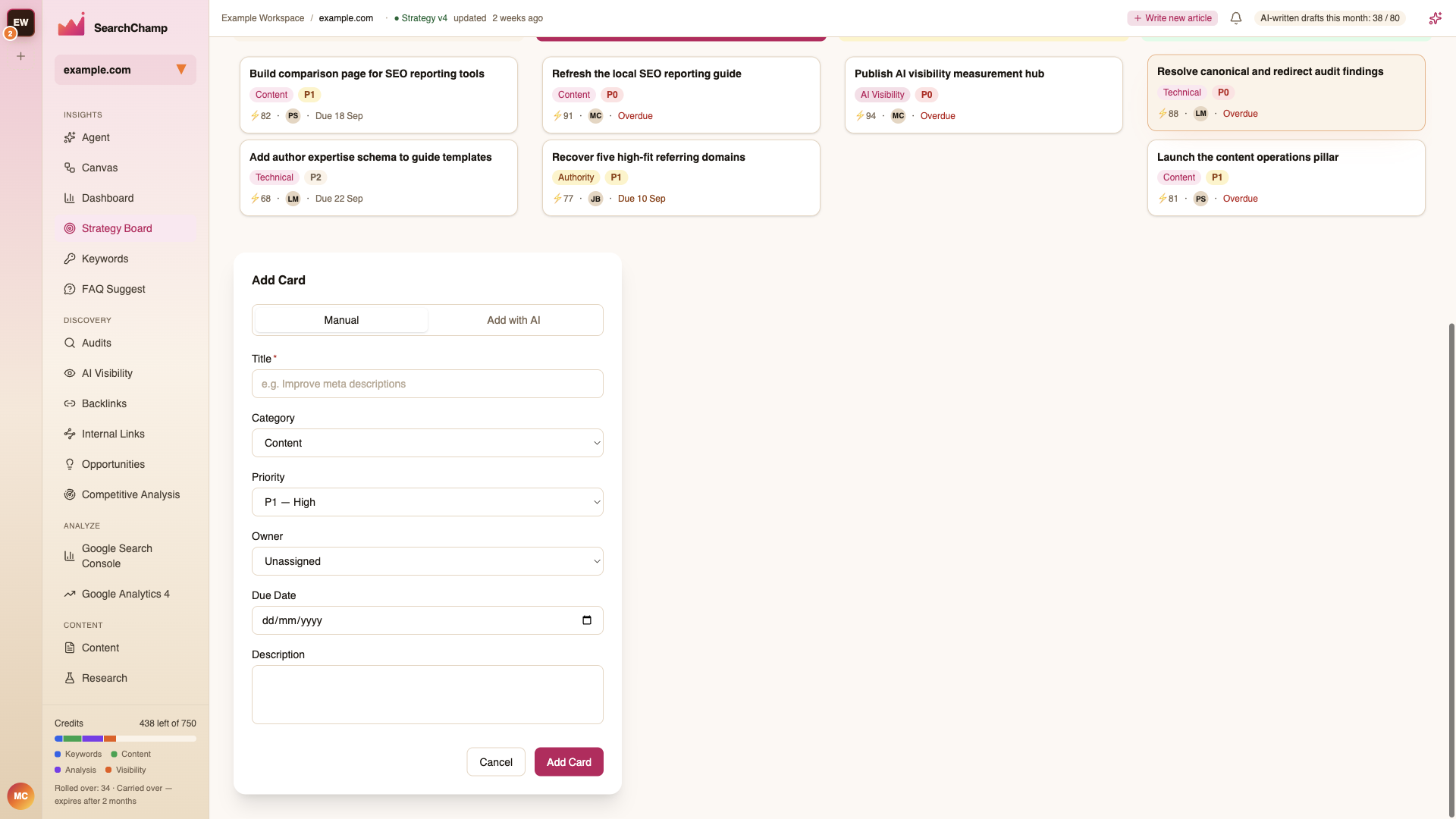1456x819 pixels.
Task: Click the Due Date input field
Action: pos(428,620)
